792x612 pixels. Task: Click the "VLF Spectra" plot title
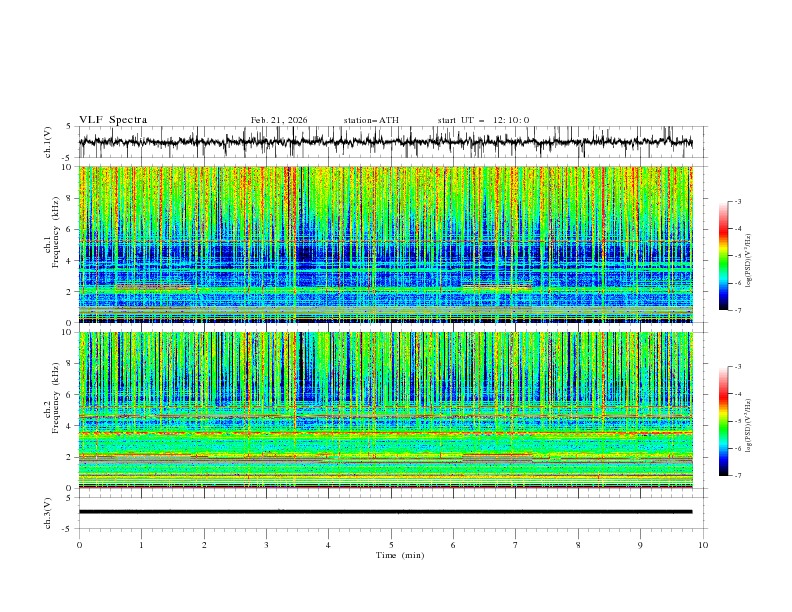(x=113, y=120)
